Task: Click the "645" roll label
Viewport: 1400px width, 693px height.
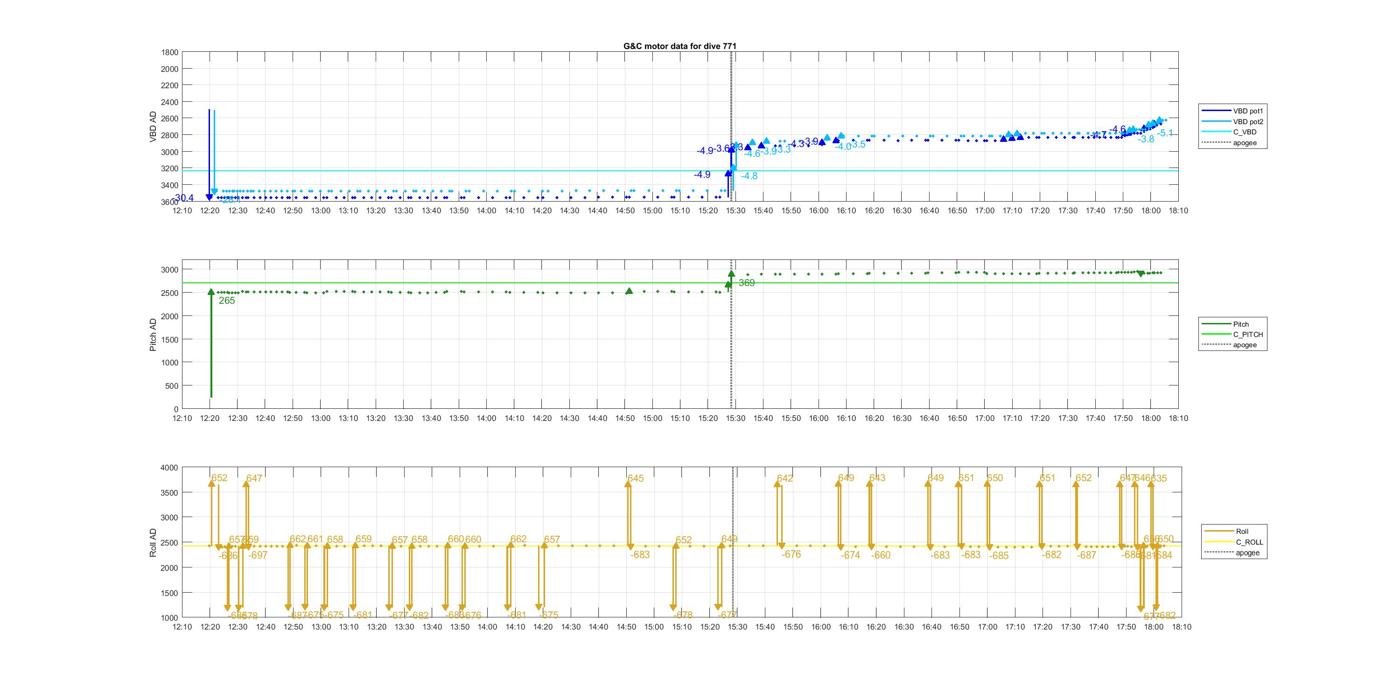Action: (x=636, y=478)
